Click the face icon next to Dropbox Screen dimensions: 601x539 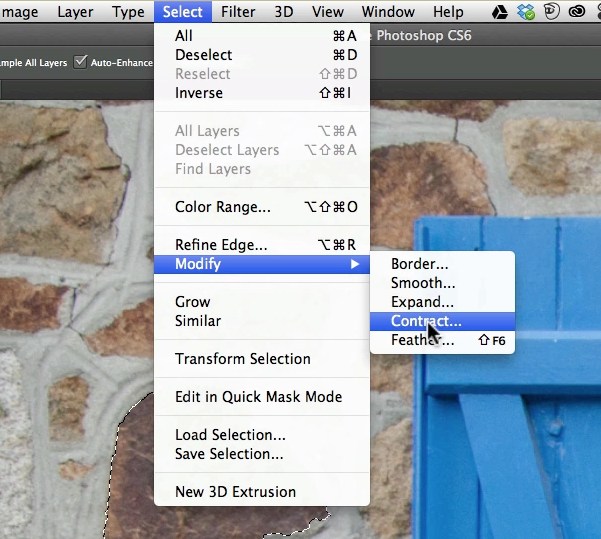pyautogui.click(x=549, y=12)
